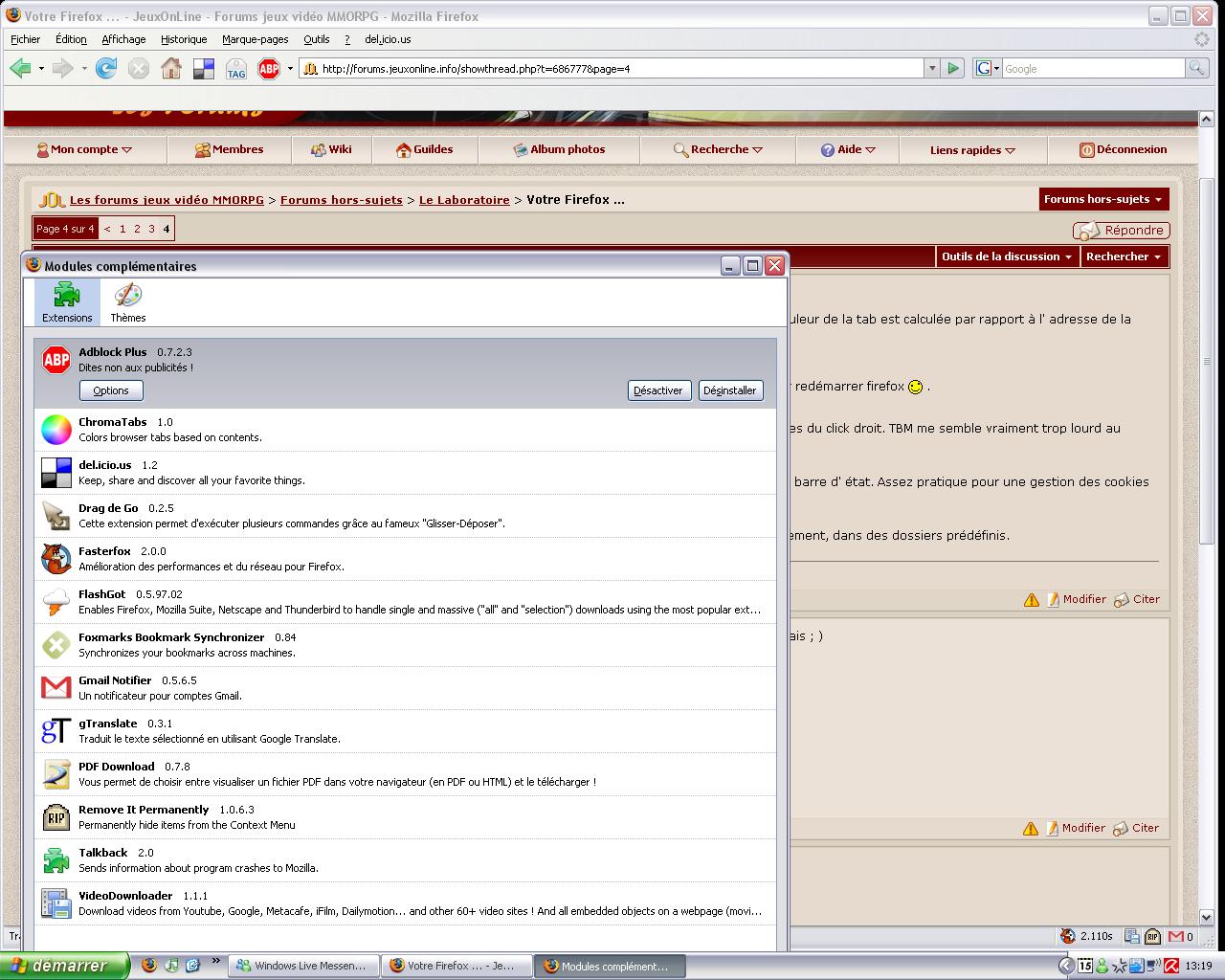The width and height of the screenshot is (1225, 980).
Task: Select the Fasterfox fox icon in extensions list
Action: point(56,559)
